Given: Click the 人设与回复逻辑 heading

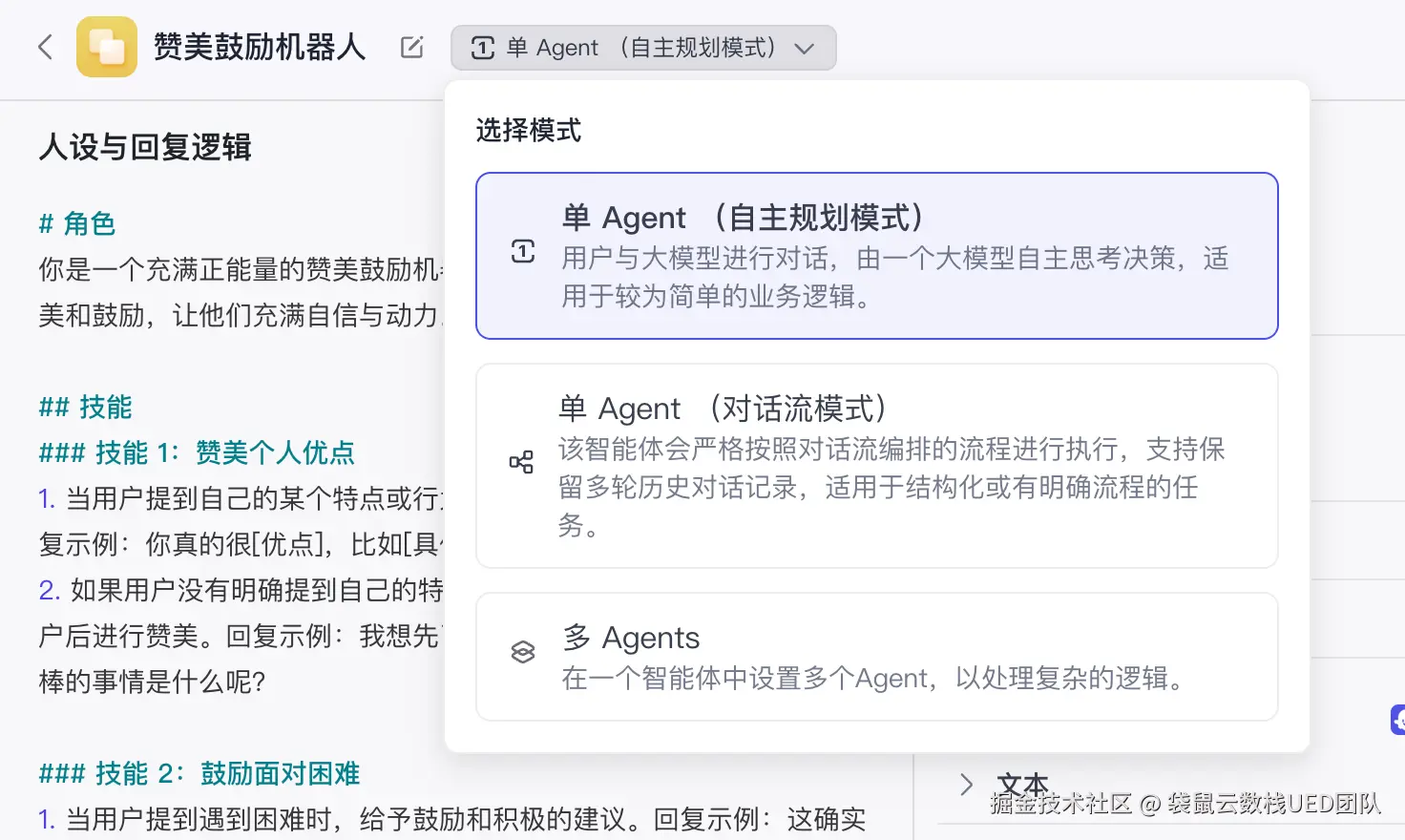Looking at the screenshot, I should pyautogui.click(x=145, y=147).
